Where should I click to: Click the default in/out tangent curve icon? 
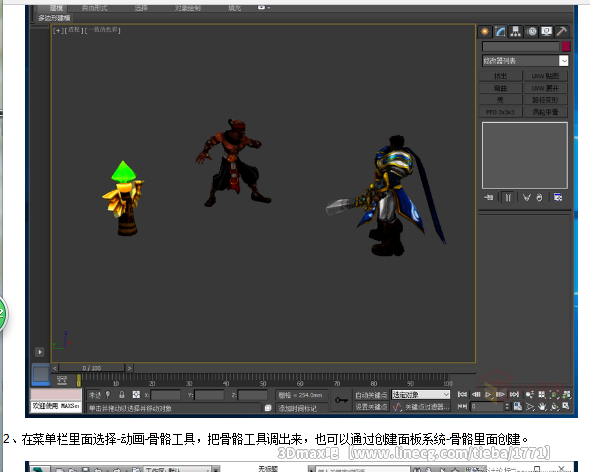(x=397, y=407)
